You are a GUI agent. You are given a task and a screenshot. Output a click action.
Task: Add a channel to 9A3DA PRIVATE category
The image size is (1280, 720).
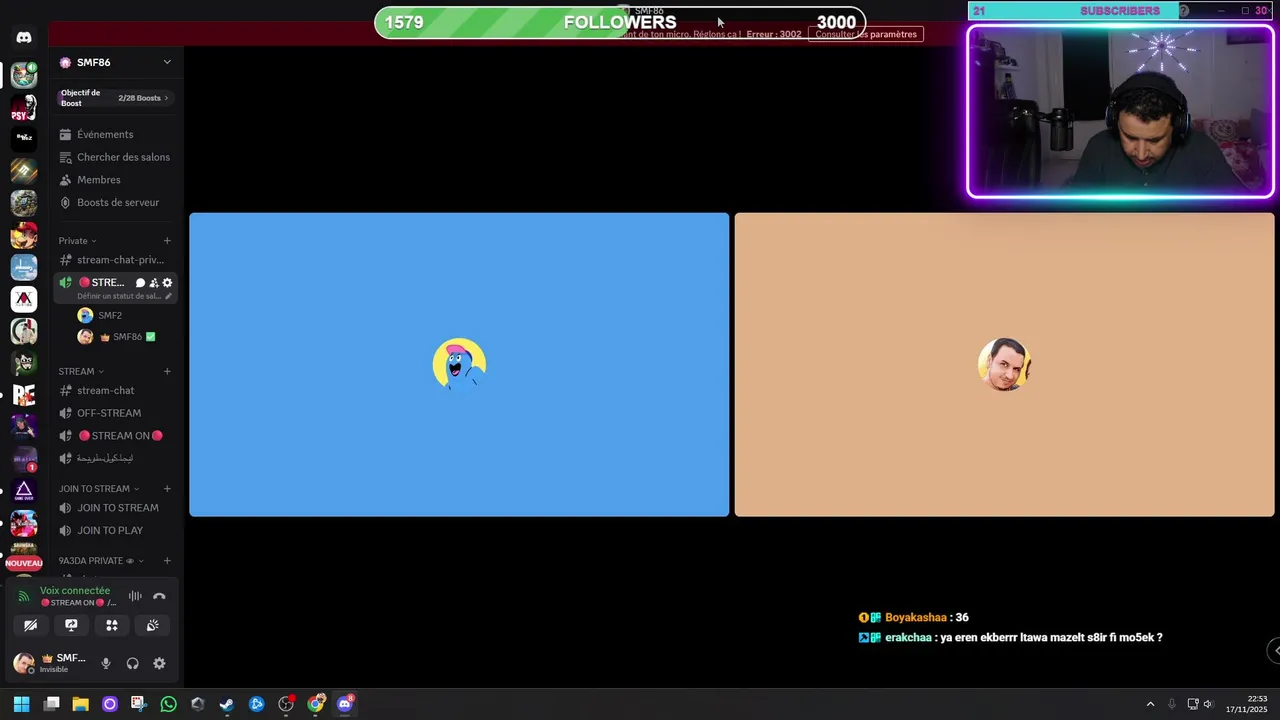point(167,561)
